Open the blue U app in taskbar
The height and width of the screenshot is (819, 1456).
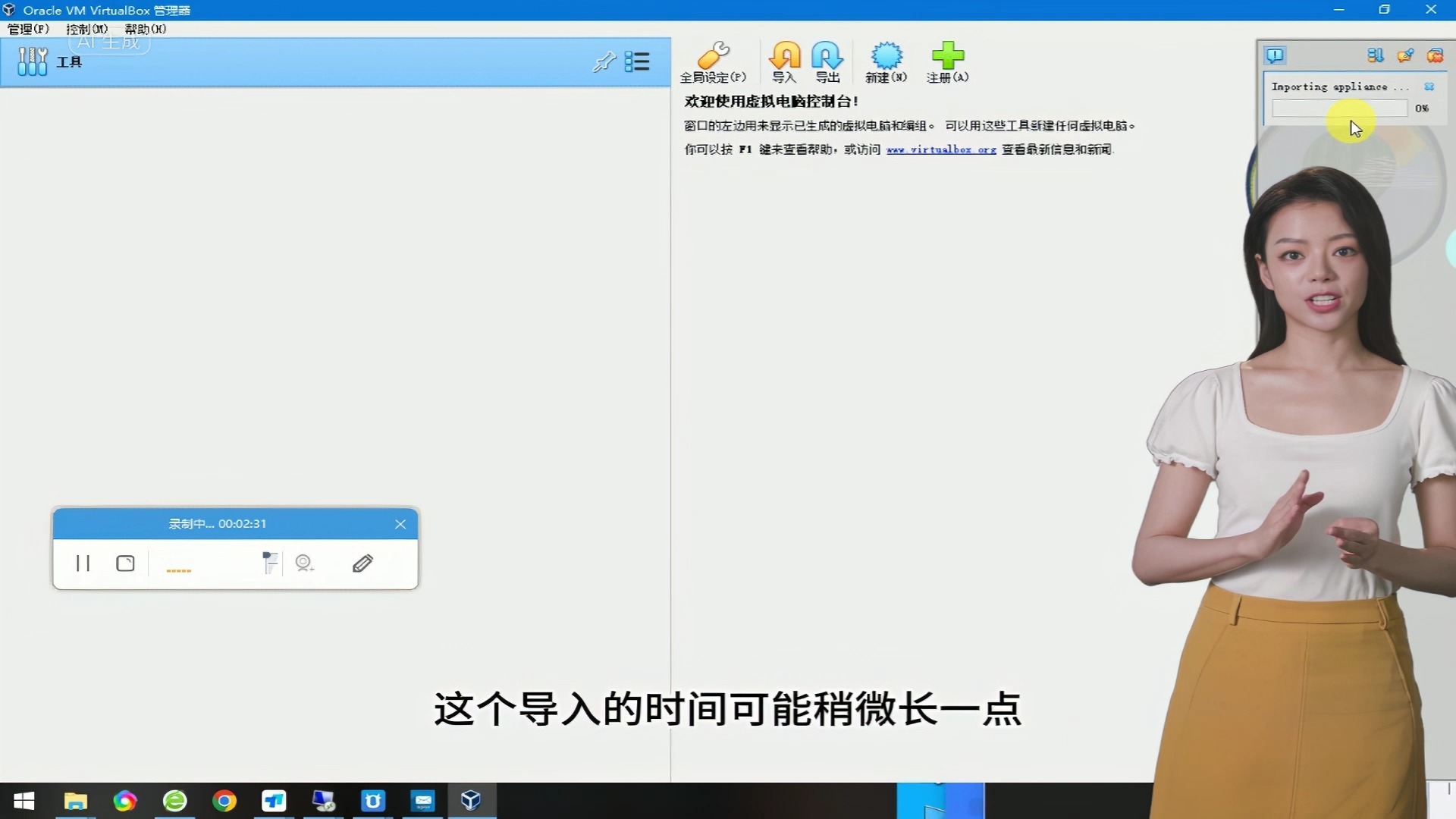373,801
